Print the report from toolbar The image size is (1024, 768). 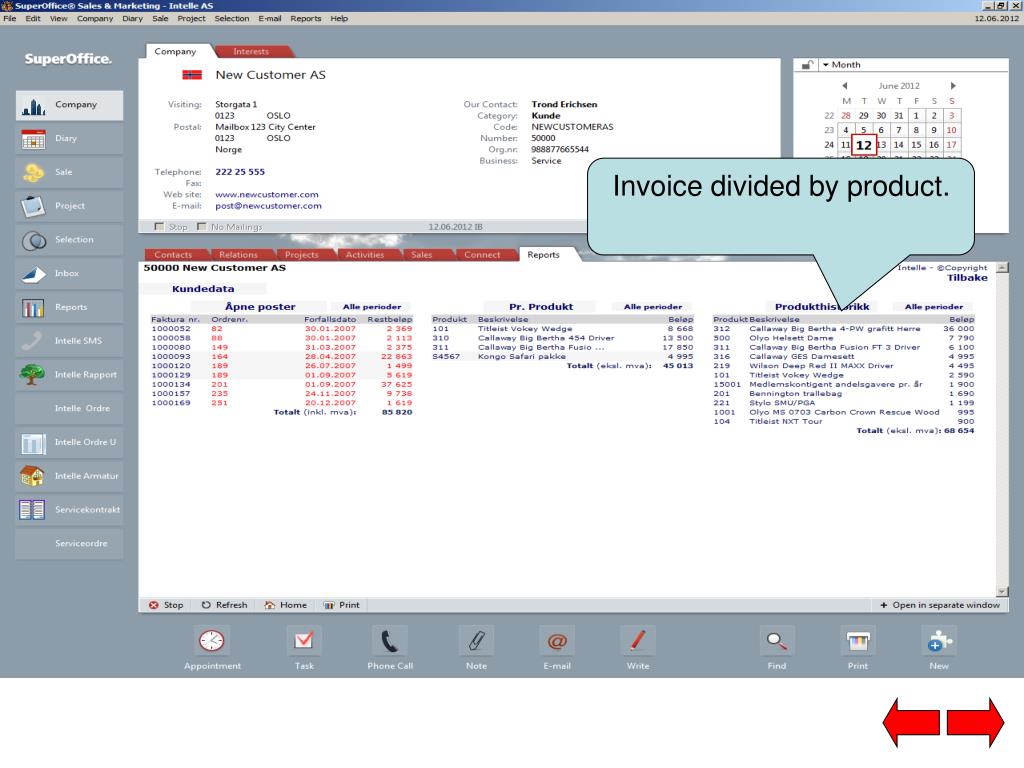pyautogui.click(x=342, y=605)
